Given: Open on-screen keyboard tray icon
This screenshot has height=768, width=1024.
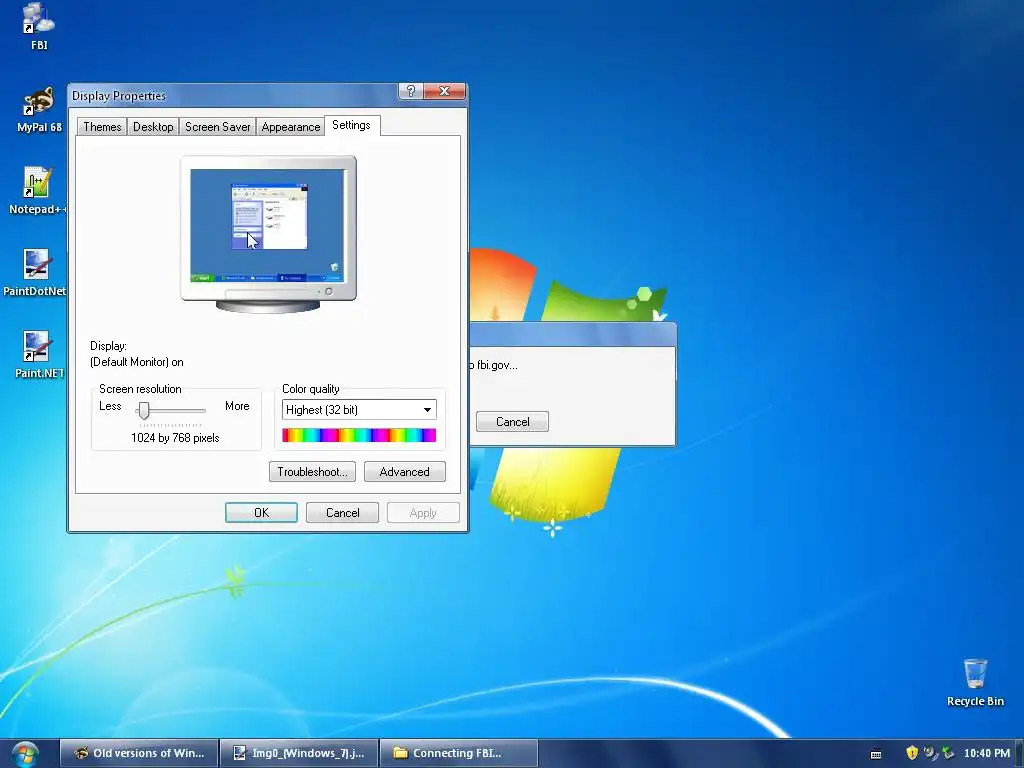Looking at the screenshot, I should click(x=876, y=754).
